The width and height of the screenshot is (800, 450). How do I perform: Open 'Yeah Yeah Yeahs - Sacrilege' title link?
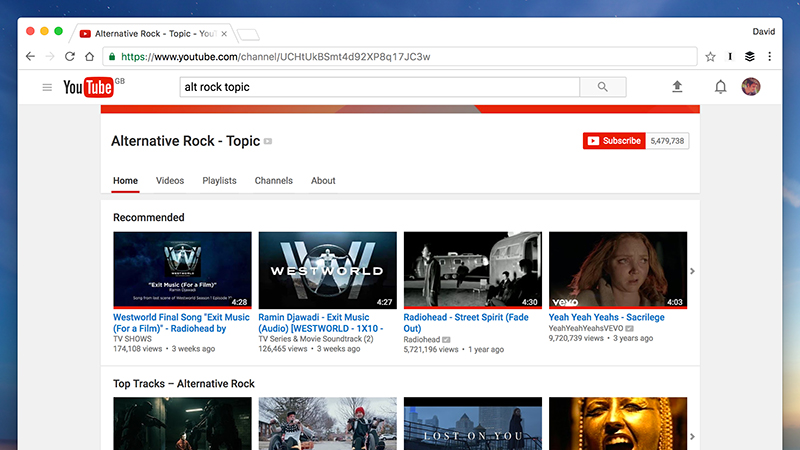[x=607, y=317]
